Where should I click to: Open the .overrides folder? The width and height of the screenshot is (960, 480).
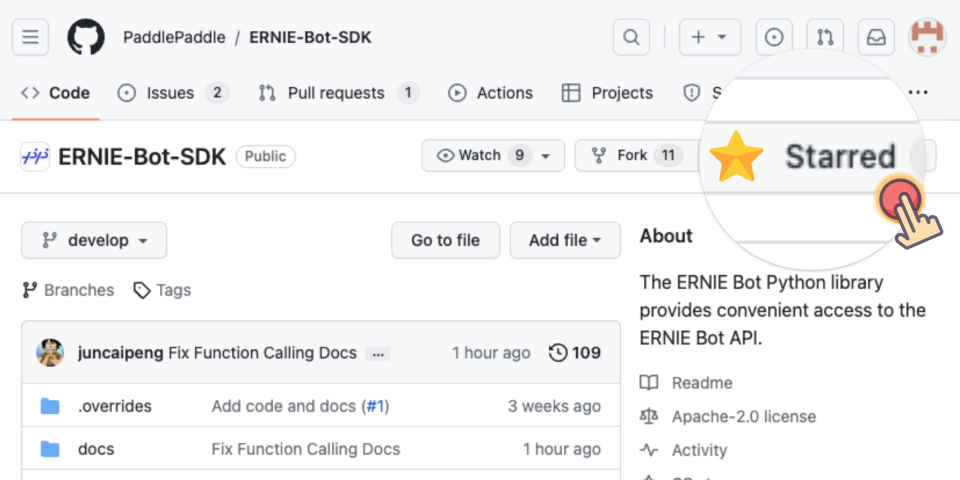(x=114, y=406)
